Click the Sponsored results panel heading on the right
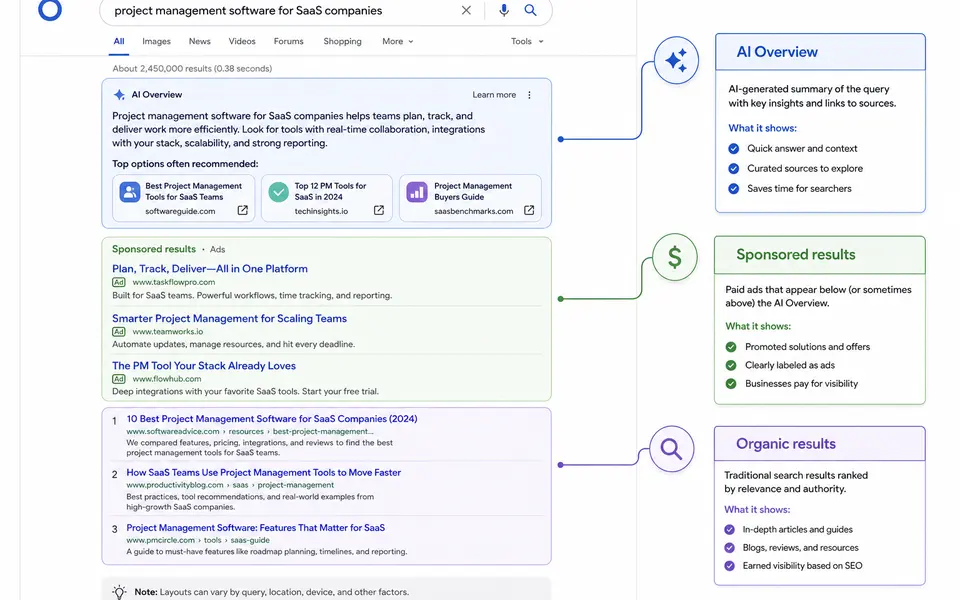 coord(796,255)
